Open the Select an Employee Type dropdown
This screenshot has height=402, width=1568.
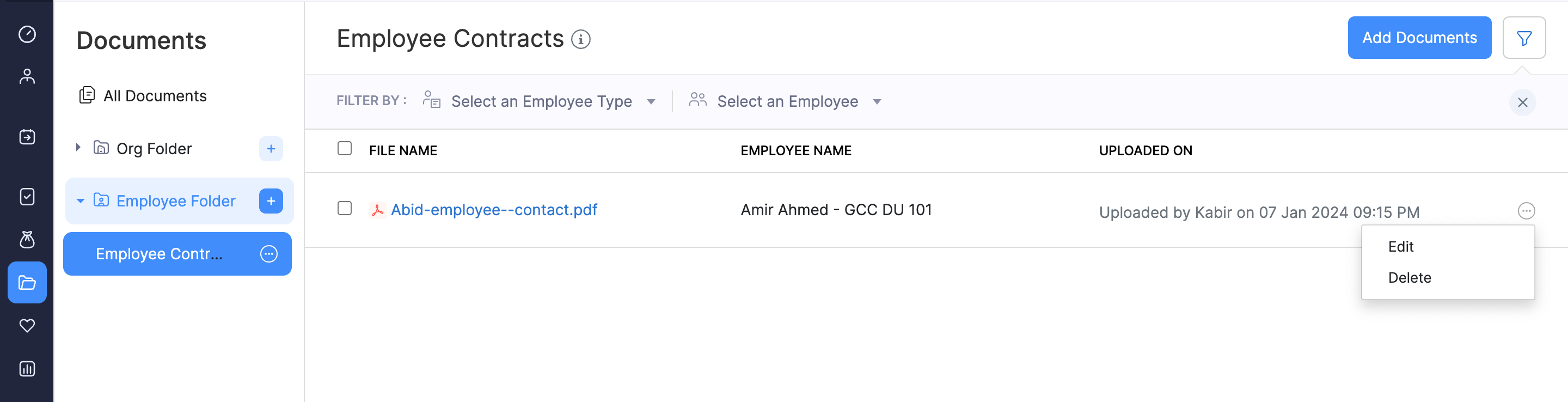pos(541,101)
